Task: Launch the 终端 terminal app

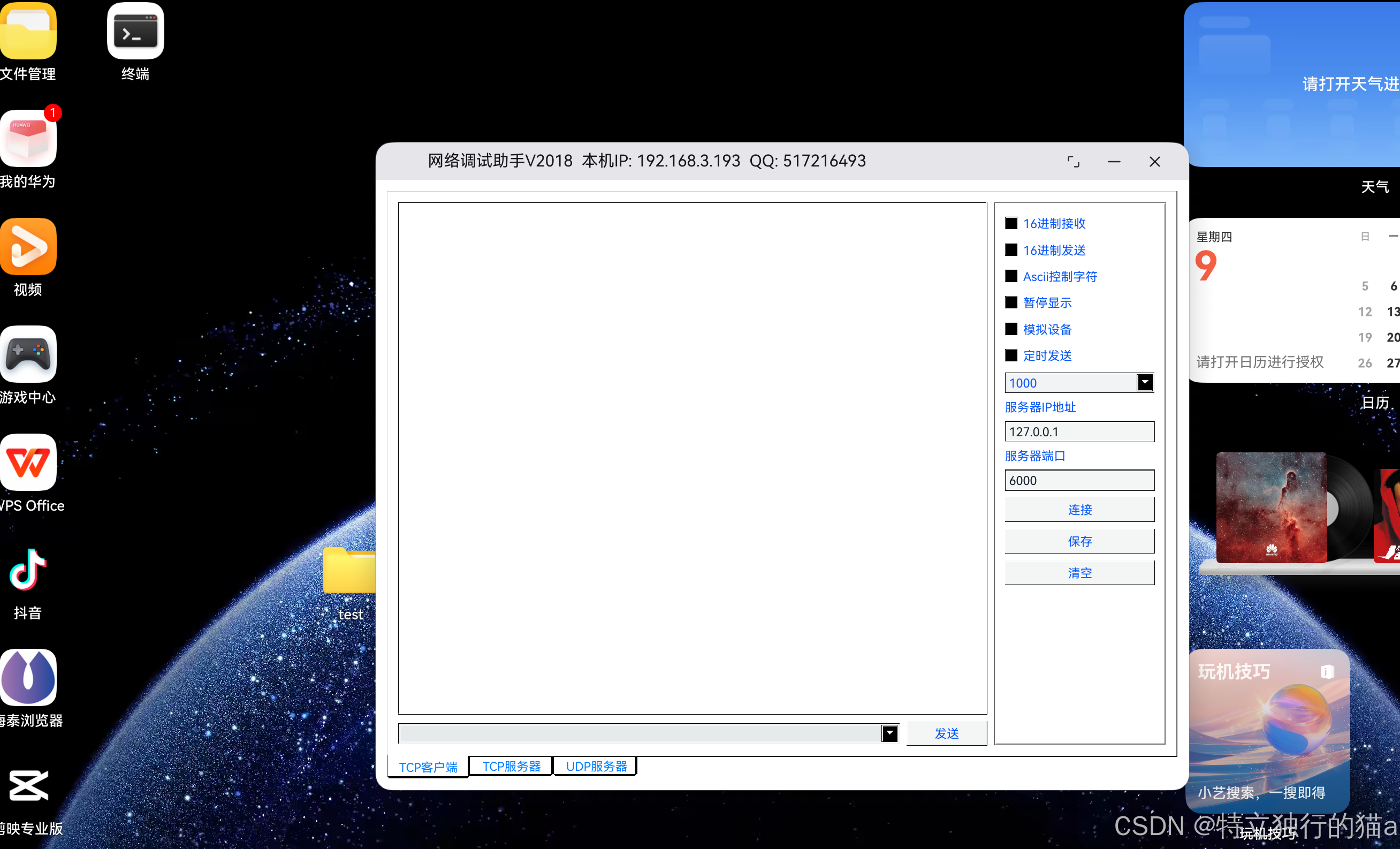Action: click(135, 31)
